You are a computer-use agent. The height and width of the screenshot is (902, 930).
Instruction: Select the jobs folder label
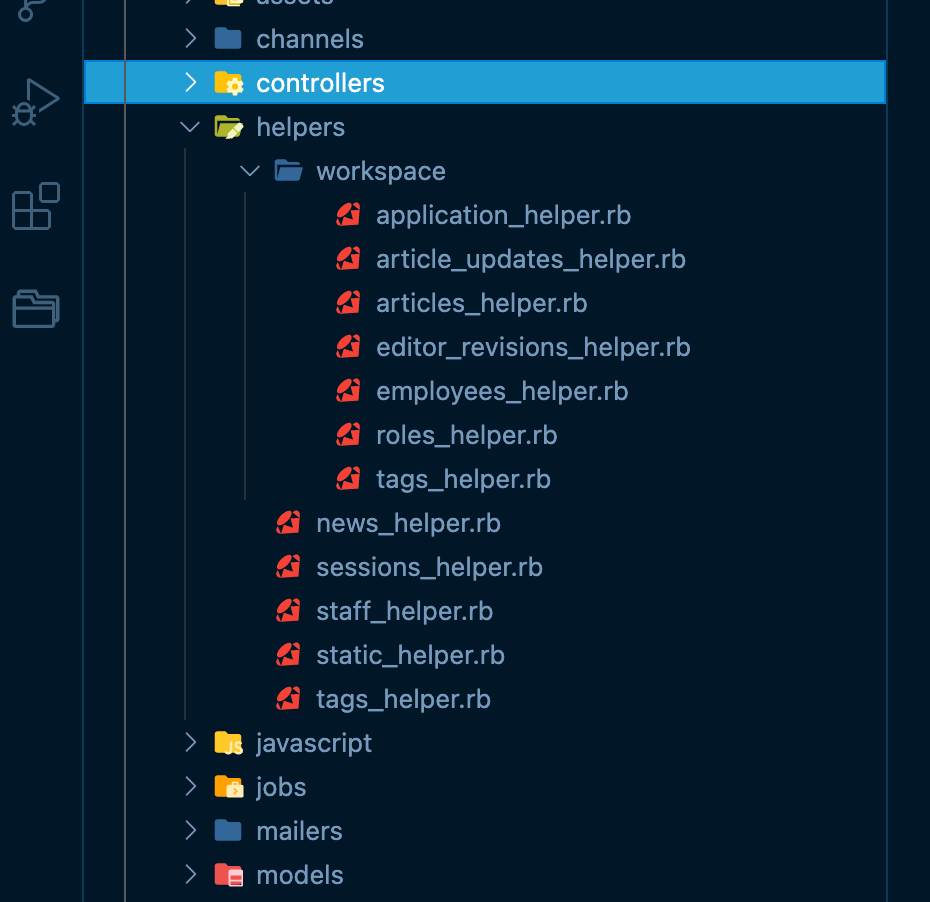(281, 787)
